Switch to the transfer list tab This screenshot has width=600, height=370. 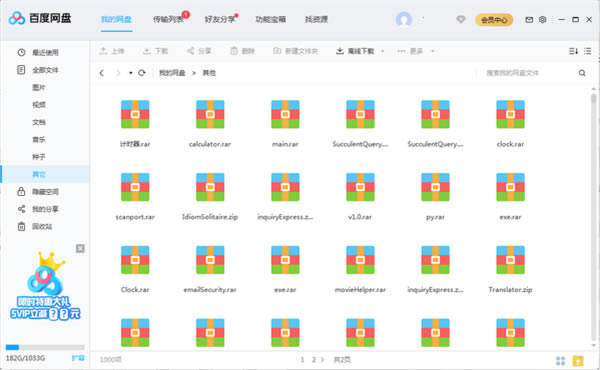point(168,19)
